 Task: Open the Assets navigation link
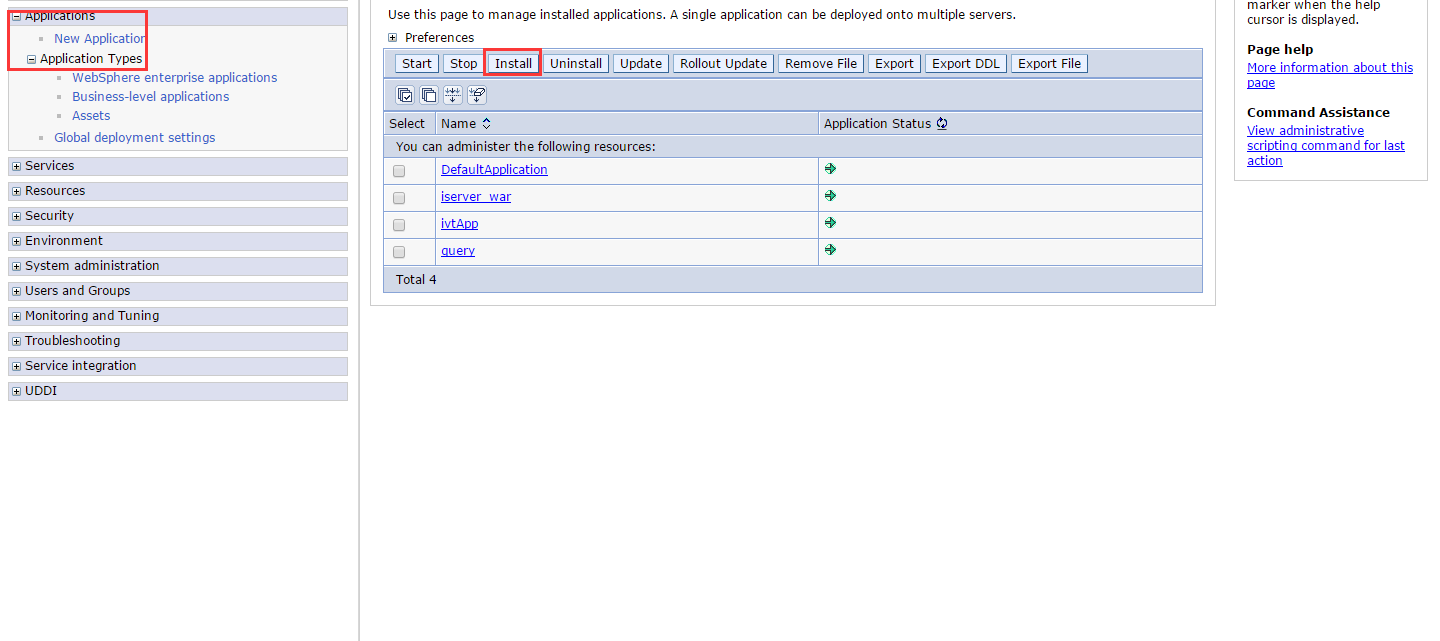(x=91, y=116)
